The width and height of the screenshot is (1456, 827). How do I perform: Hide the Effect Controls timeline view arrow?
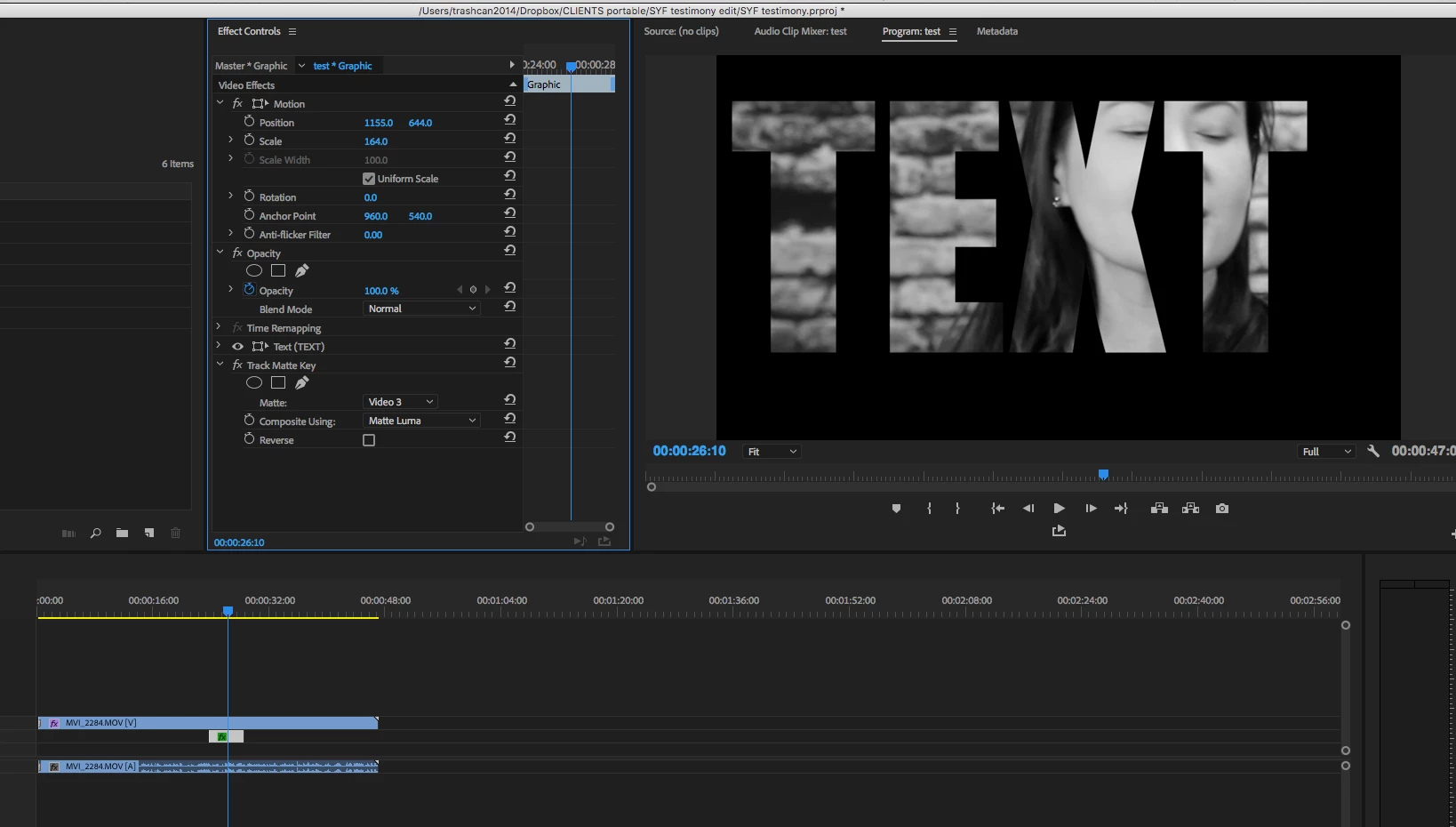click(511, 65)
